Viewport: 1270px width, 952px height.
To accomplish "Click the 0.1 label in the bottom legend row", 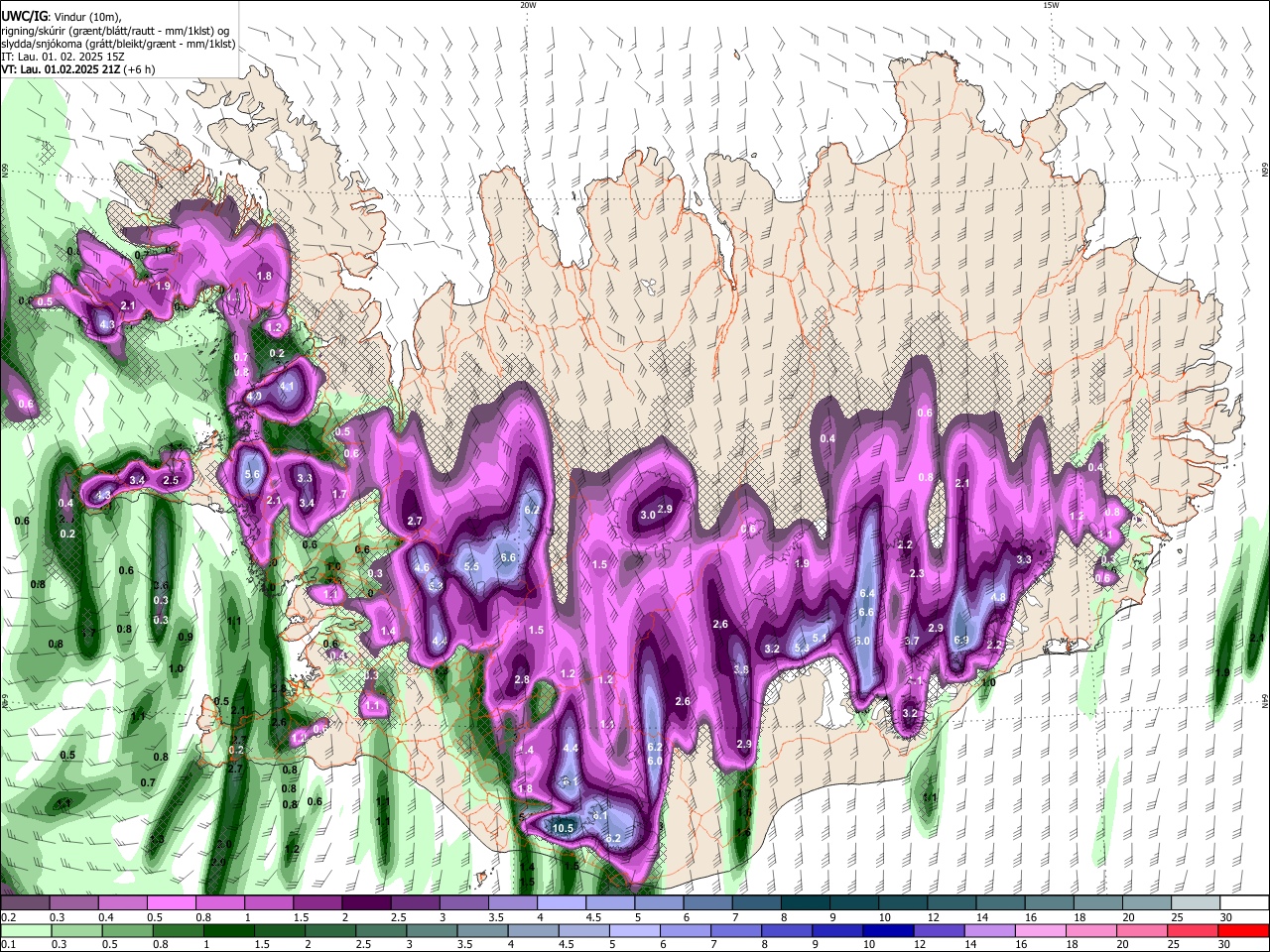I will point(9,944).
